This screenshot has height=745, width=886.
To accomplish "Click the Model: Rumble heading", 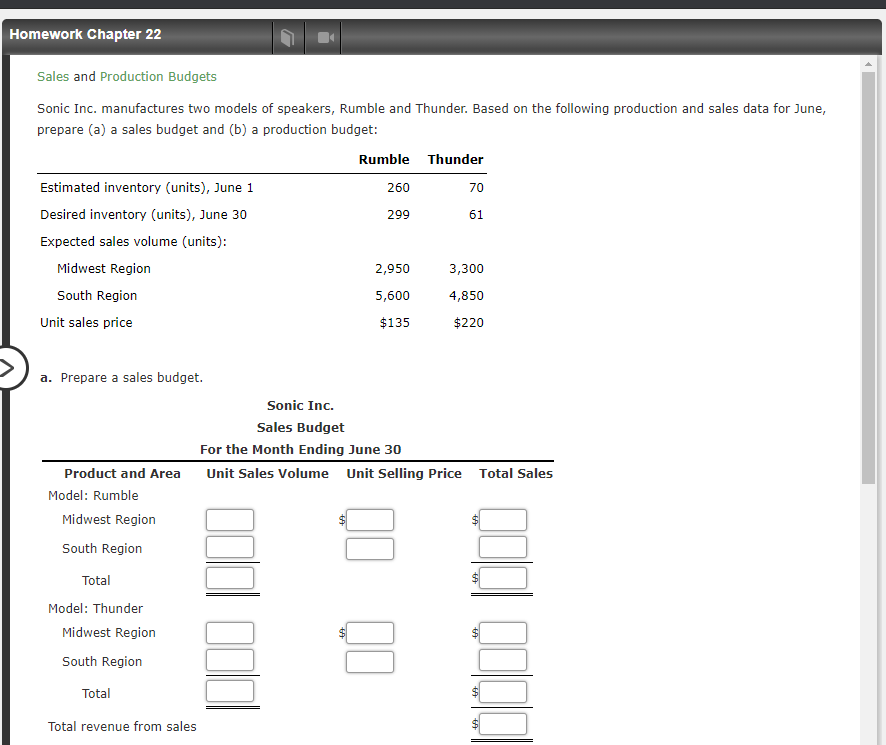I will pyautogui.click(x=93, y=496).
